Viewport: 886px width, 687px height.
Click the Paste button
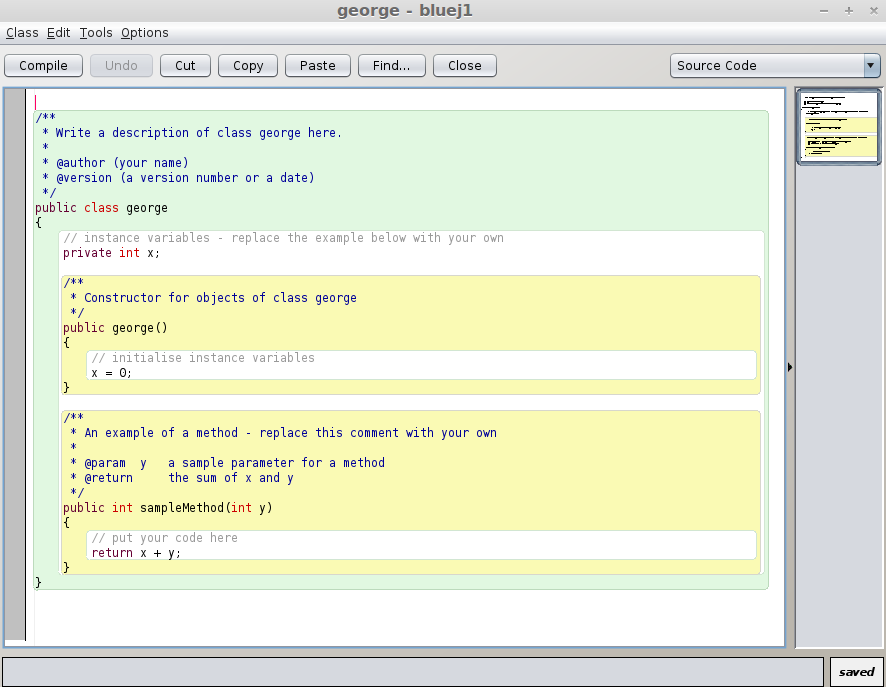coord(318,66)
